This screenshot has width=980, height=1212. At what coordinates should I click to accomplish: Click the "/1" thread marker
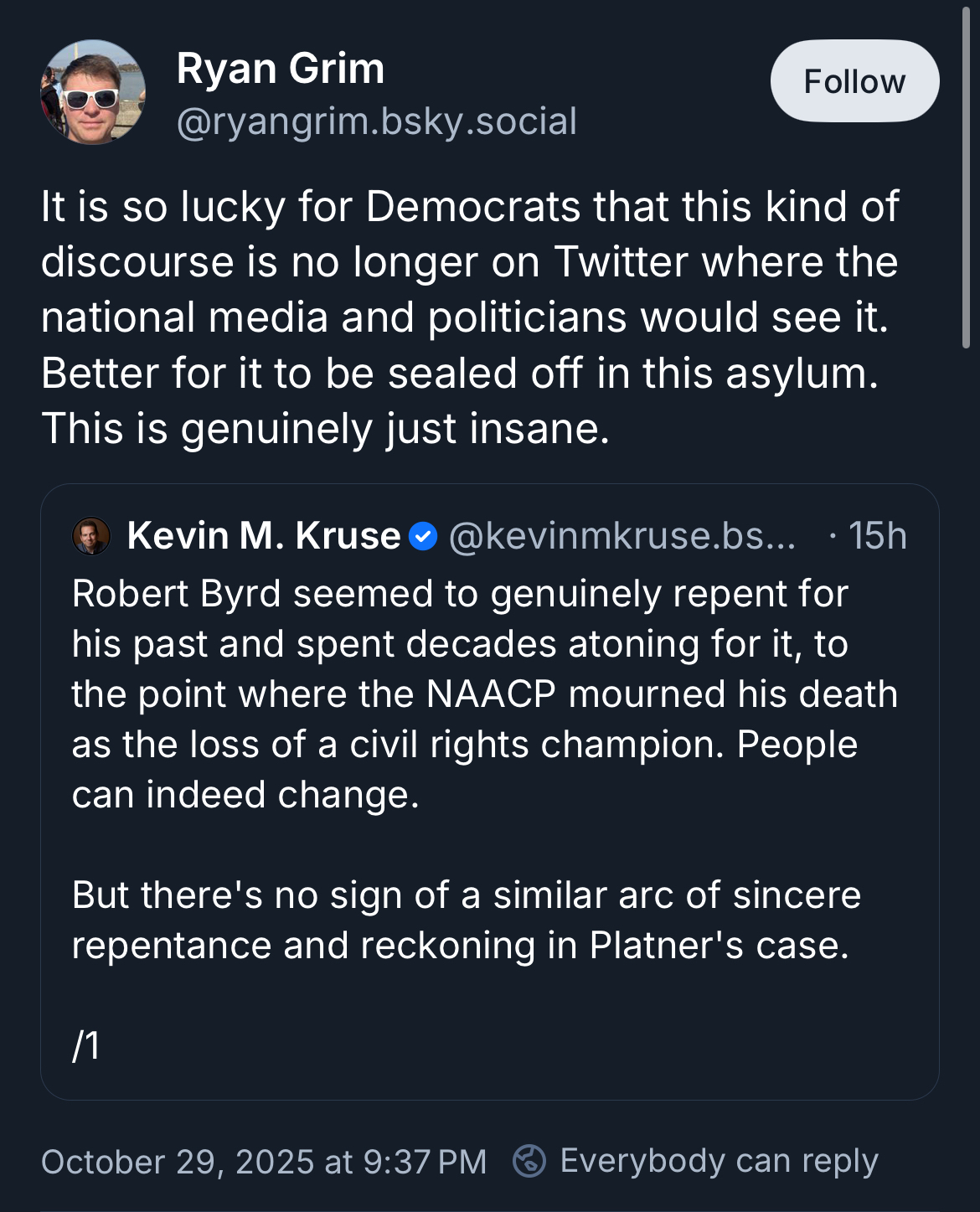[x=86, y=1045]
